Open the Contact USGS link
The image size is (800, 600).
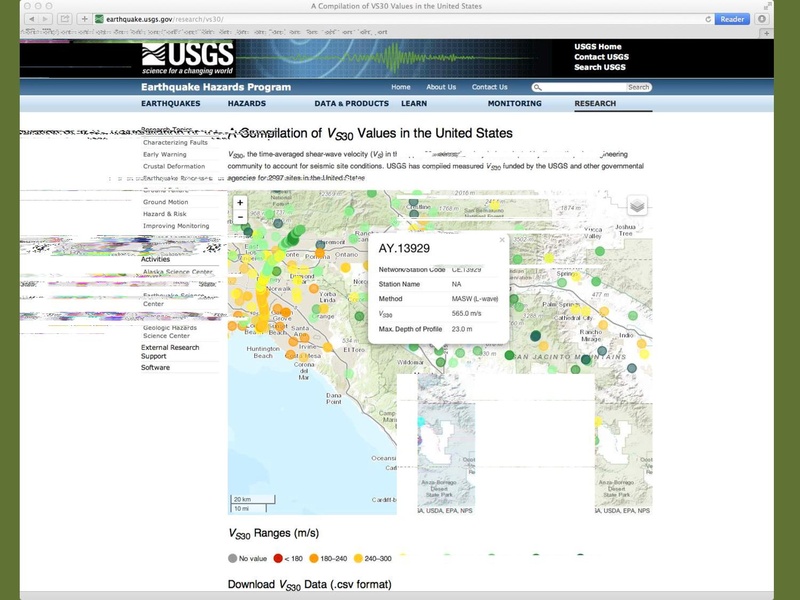pos(600,57)
